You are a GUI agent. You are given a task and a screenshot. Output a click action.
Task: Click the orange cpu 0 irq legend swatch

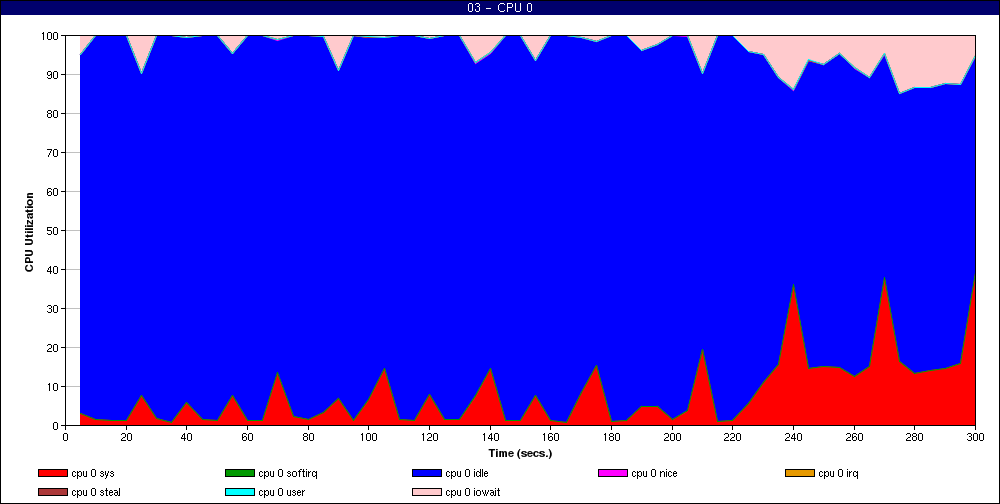(x=800, y=473)
